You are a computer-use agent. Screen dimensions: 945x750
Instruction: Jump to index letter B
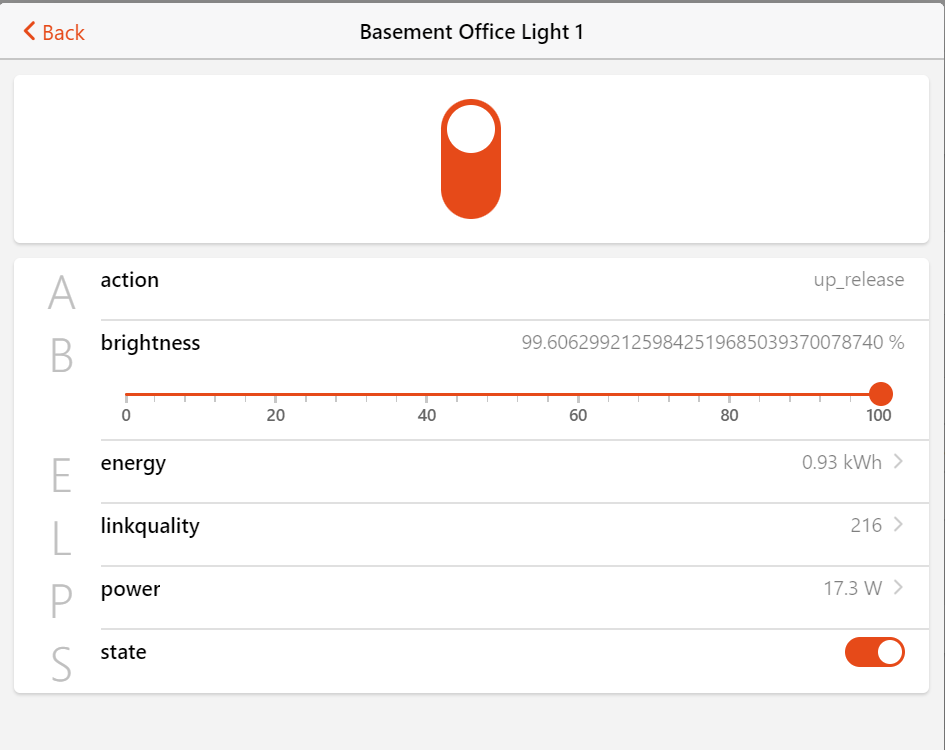point(62,356)
